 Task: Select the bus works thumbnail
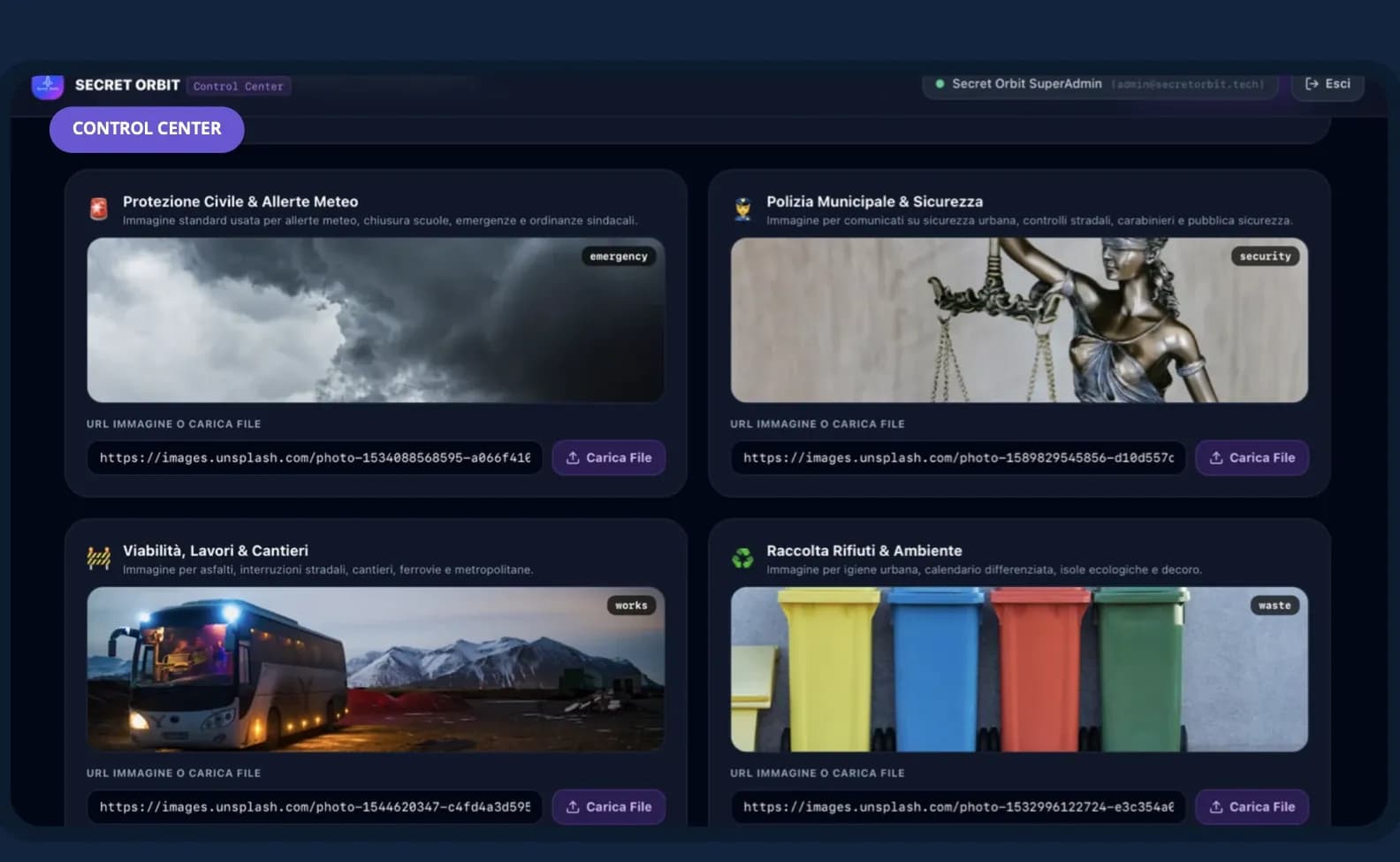click(376, 669)
